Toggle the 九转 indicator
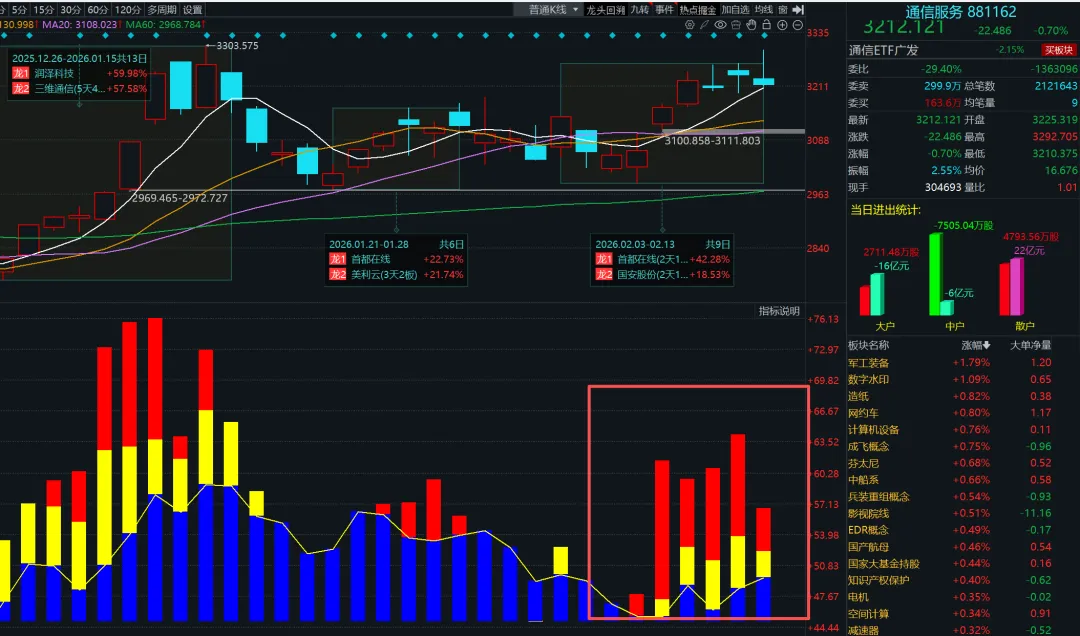Screen dimensions: 1080x636 (640, 10)
